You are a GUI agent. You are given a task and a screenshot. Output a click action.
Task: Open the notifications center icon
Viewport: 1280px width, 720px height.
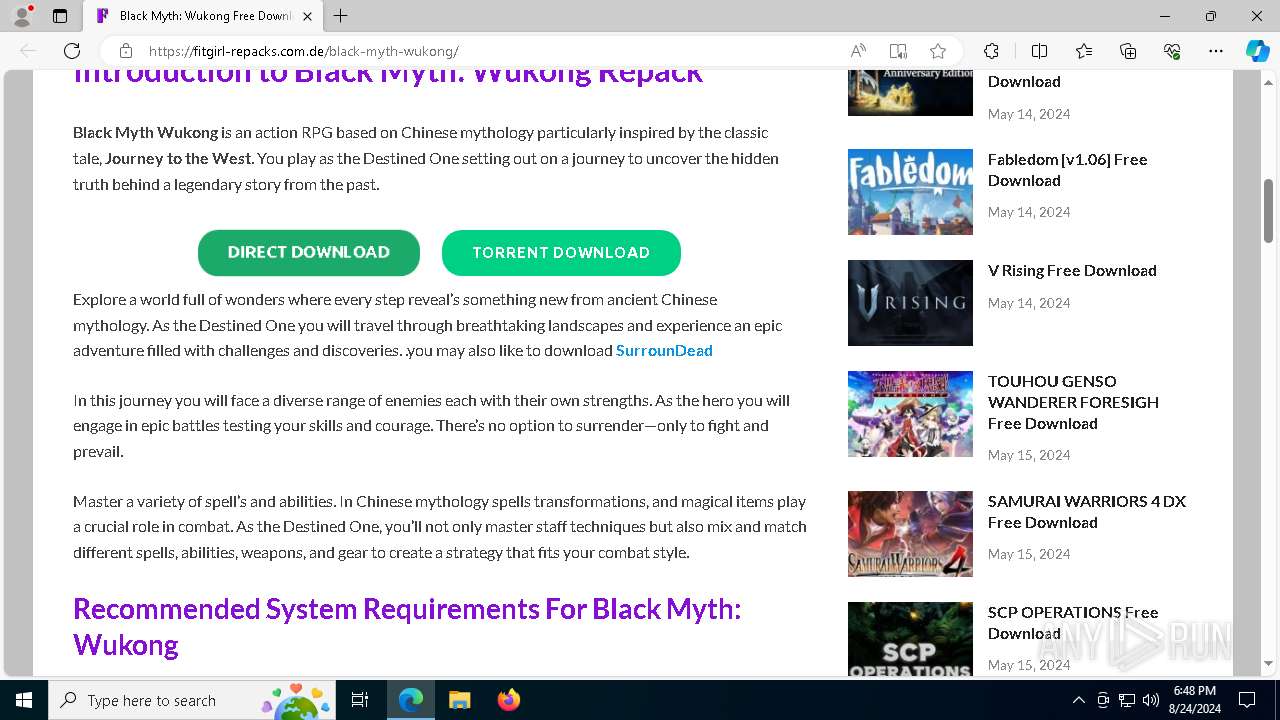tap(1247, 700)
